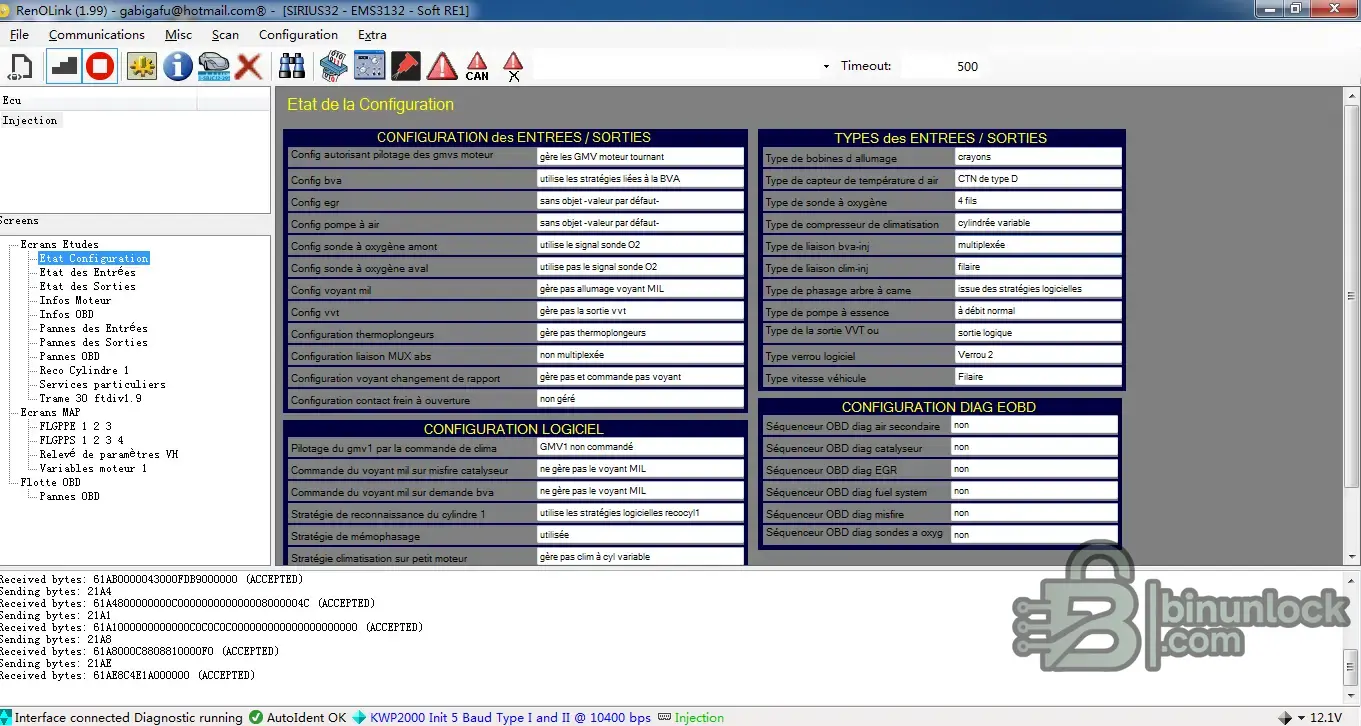
Task: Select Pannes des Sorties in tree
Action: 93,342
